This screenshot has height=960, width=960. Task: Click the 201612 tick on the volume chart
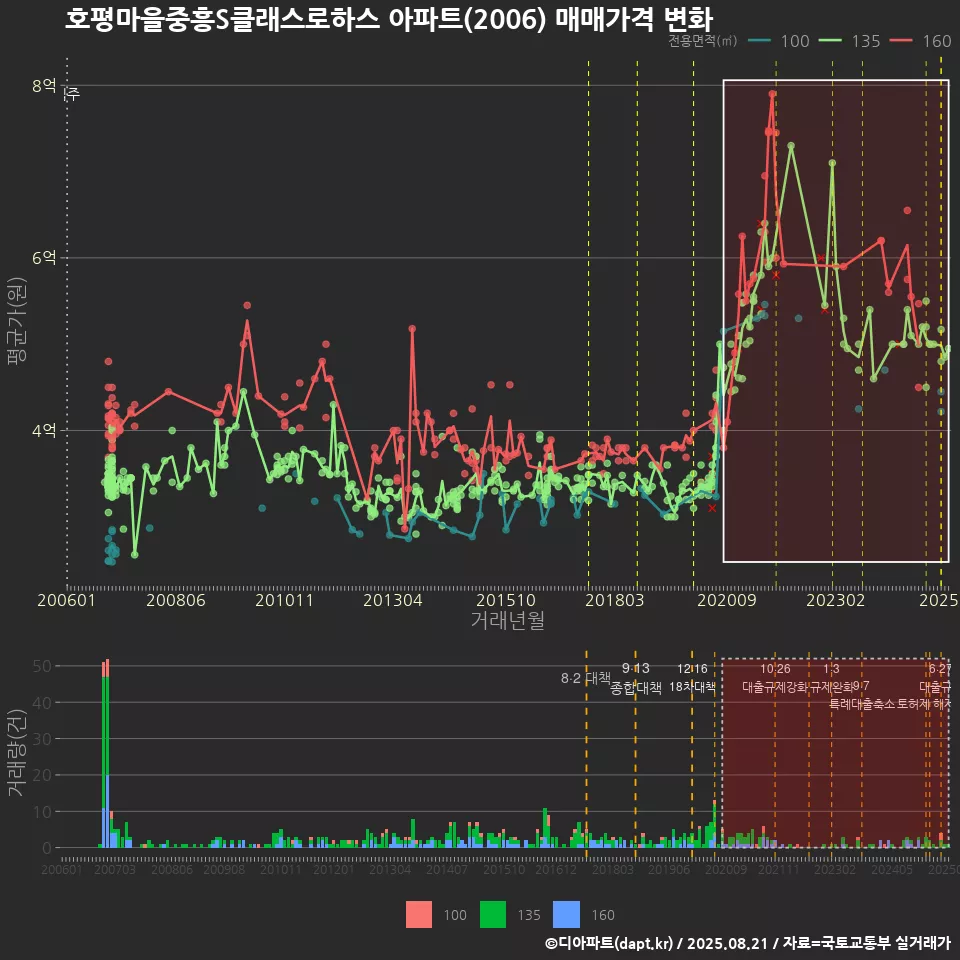pos(556,869)
